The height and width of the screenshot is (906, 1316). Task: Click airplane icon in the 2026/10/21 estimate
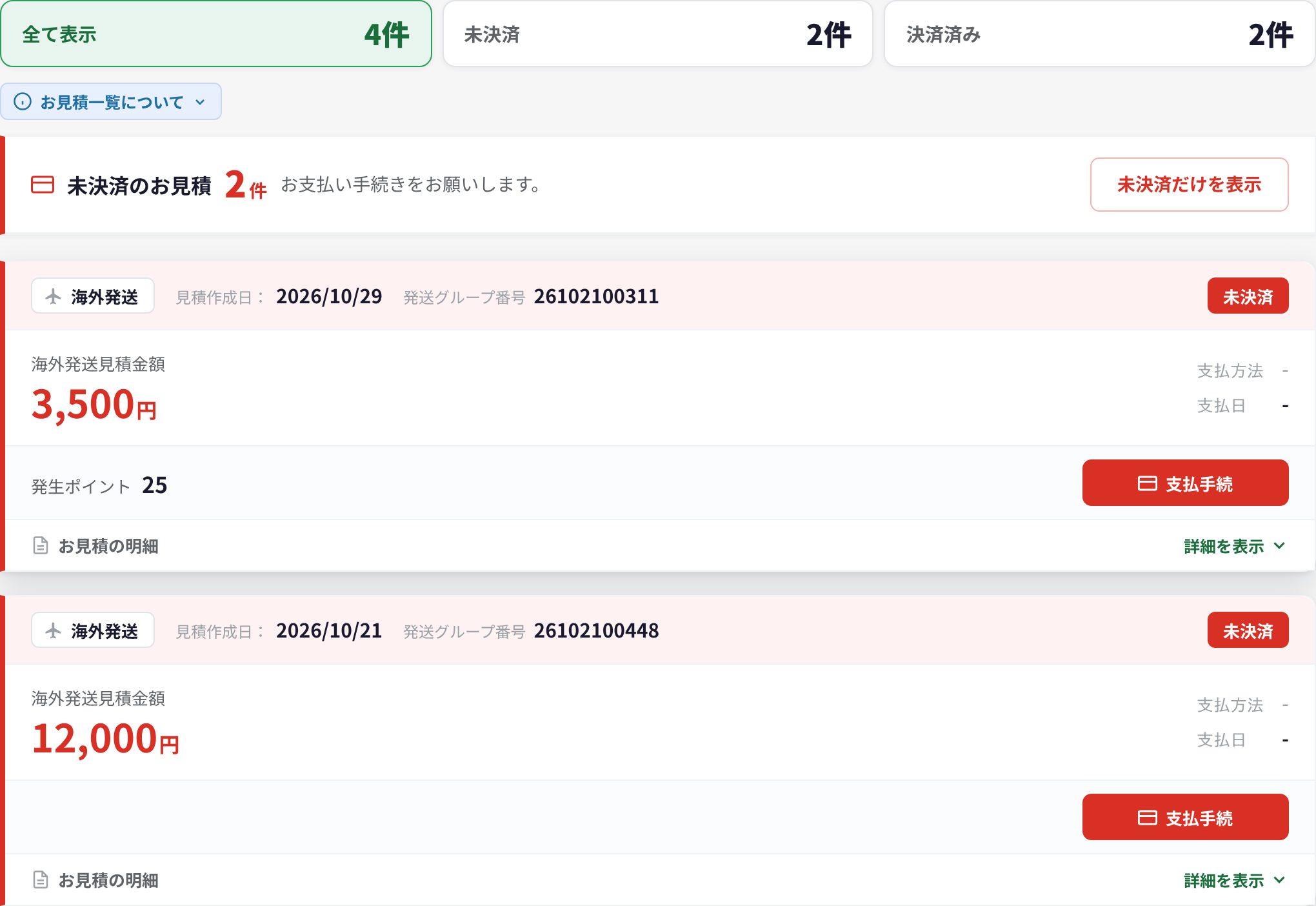[54, 630]
